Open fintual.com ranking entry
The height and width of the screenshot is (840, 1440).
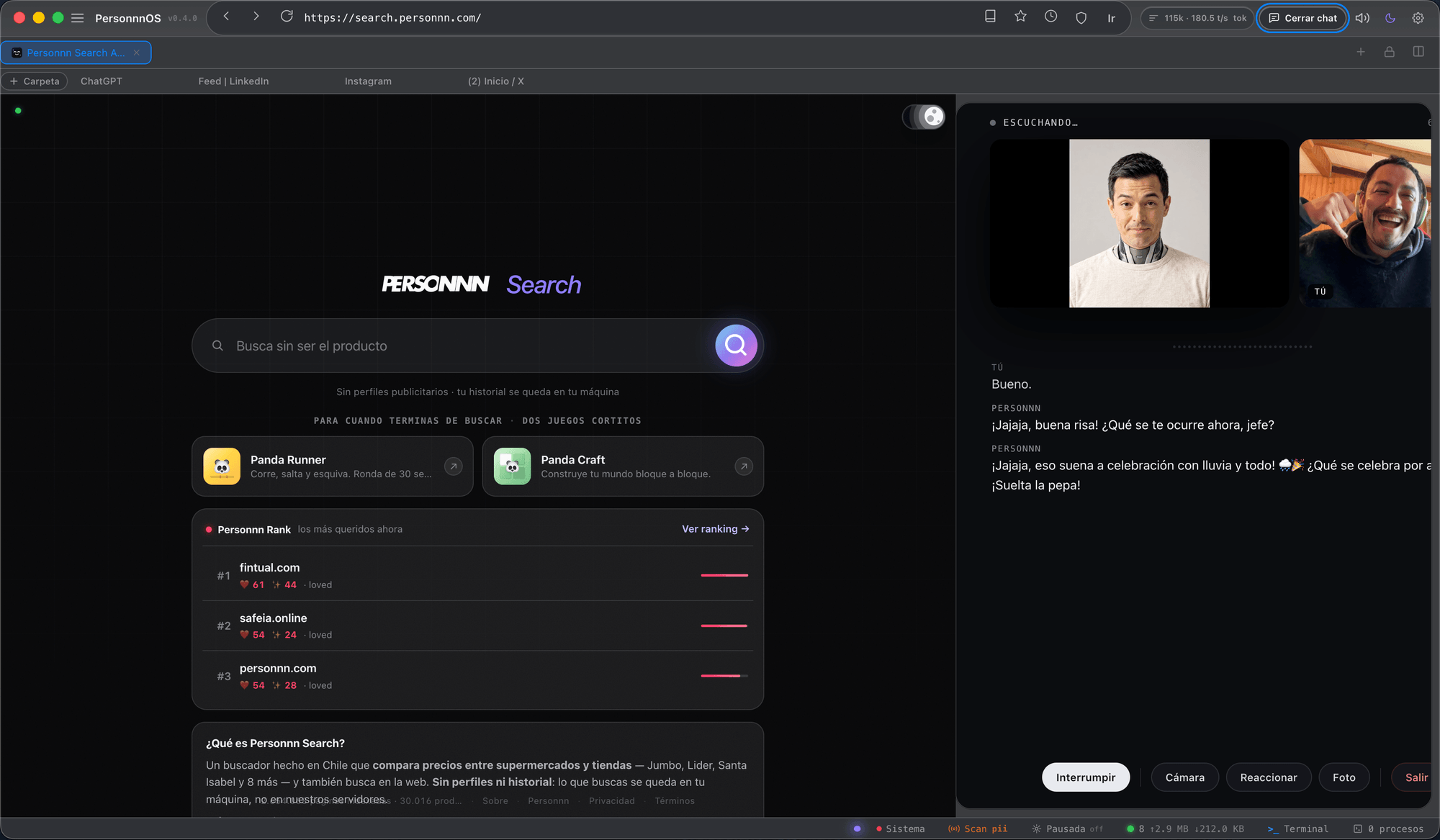click(x=478, y=575)
